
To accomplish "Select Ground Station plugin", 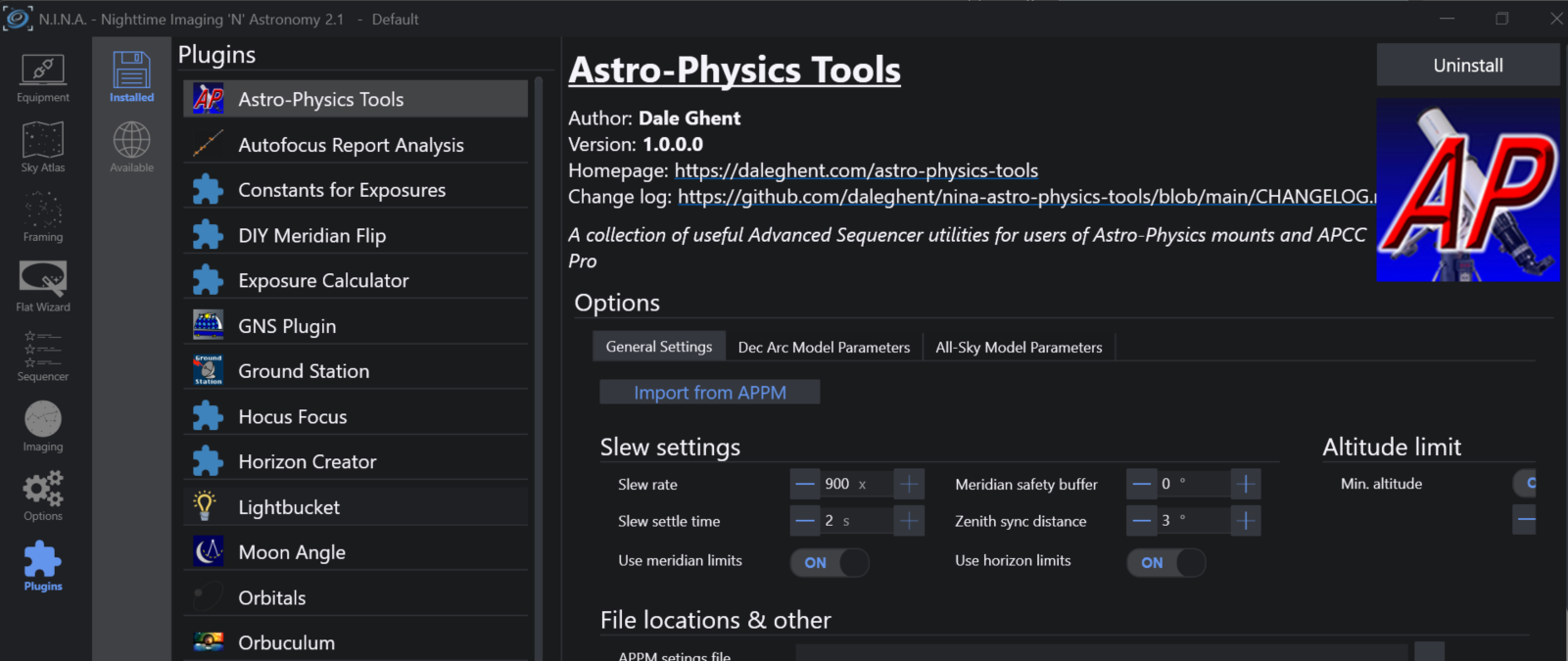I will point(356,371).
